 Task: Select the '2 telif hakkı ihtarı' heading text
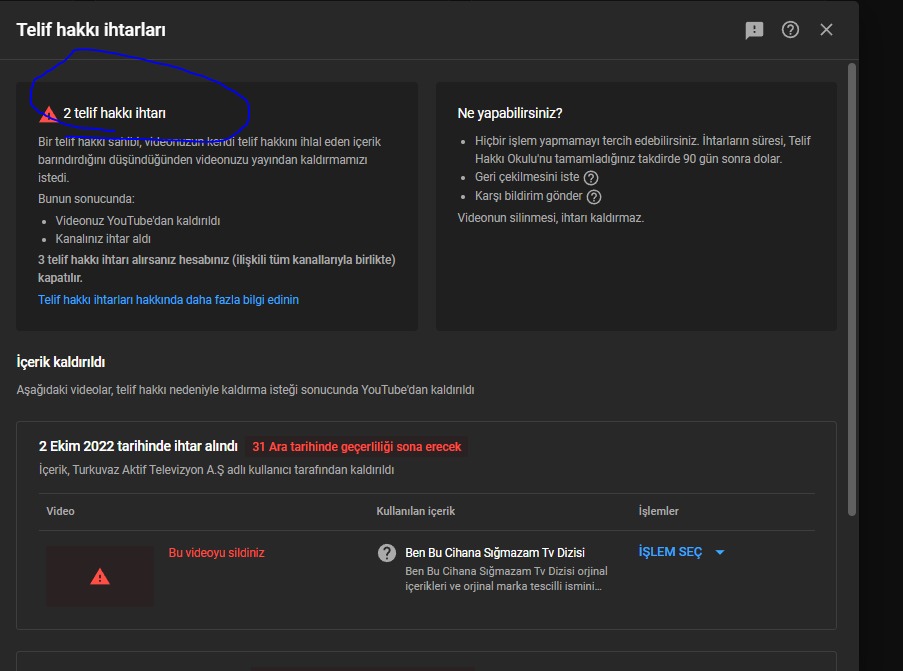coord(115,113)
